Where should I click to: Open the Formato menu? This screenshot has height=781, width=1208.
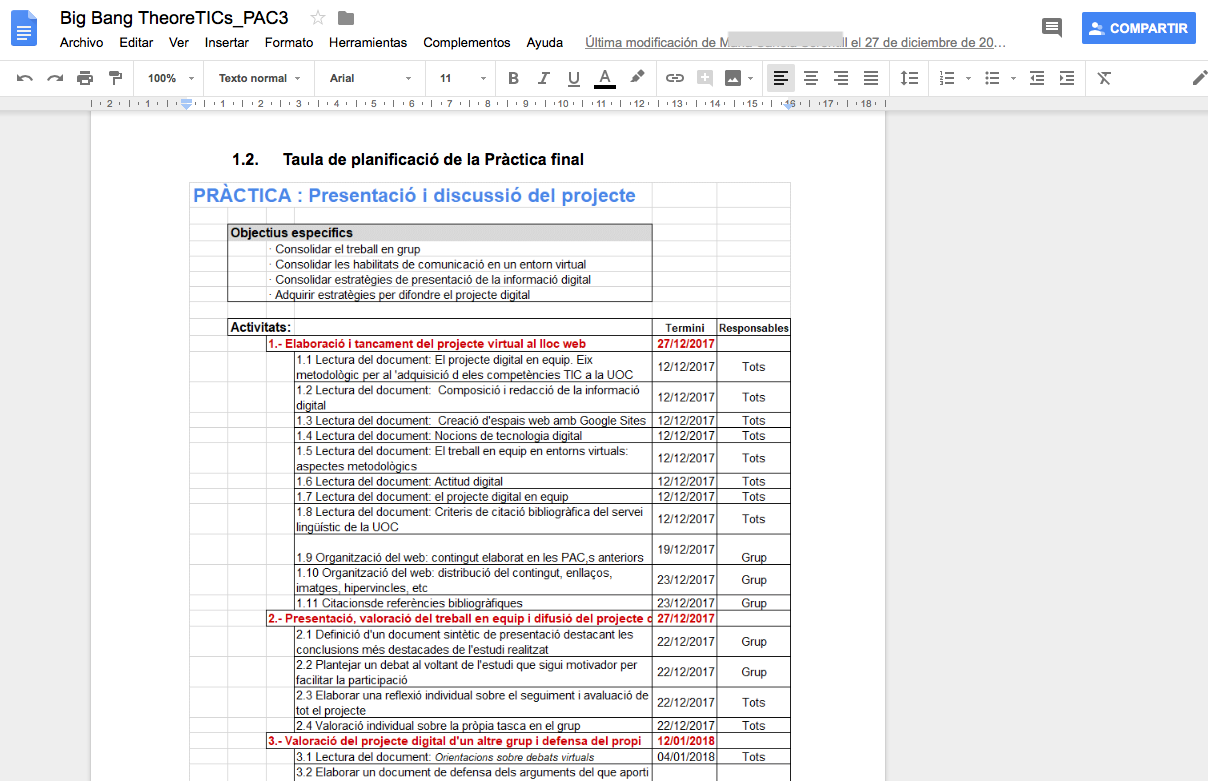point(289,43)
